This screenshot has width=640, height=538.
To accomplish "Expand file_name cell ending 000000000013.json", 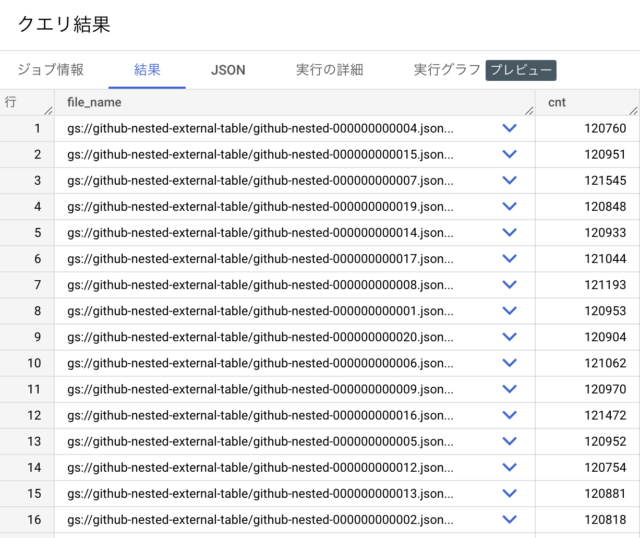I will 509,494.
